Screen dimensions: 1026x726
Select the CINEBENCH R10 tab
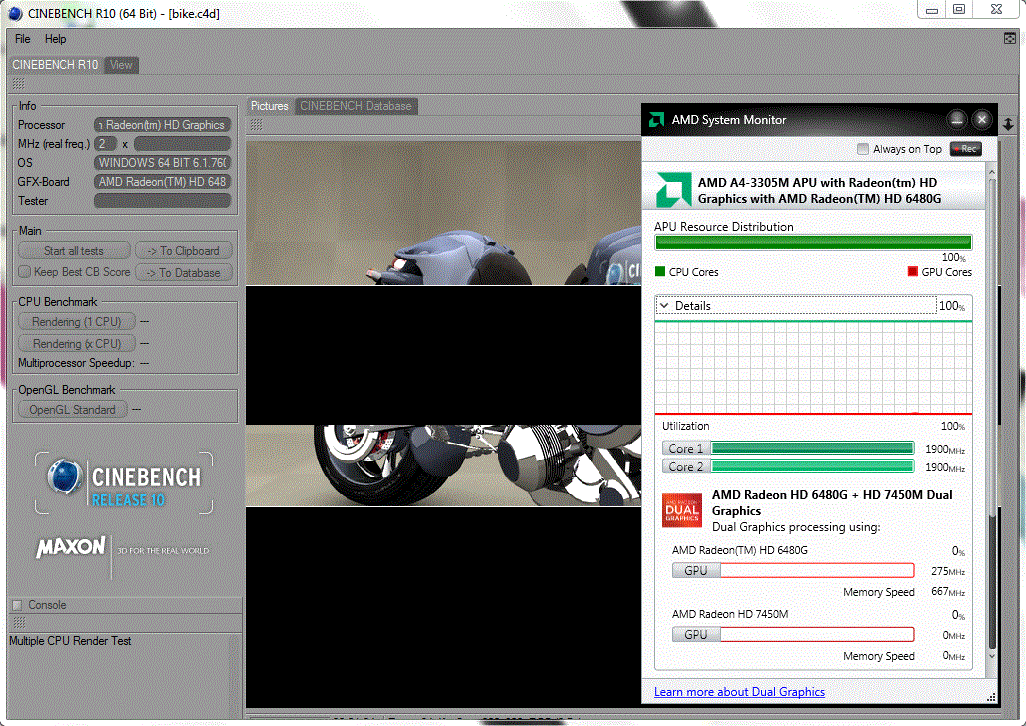pos(55,65)
